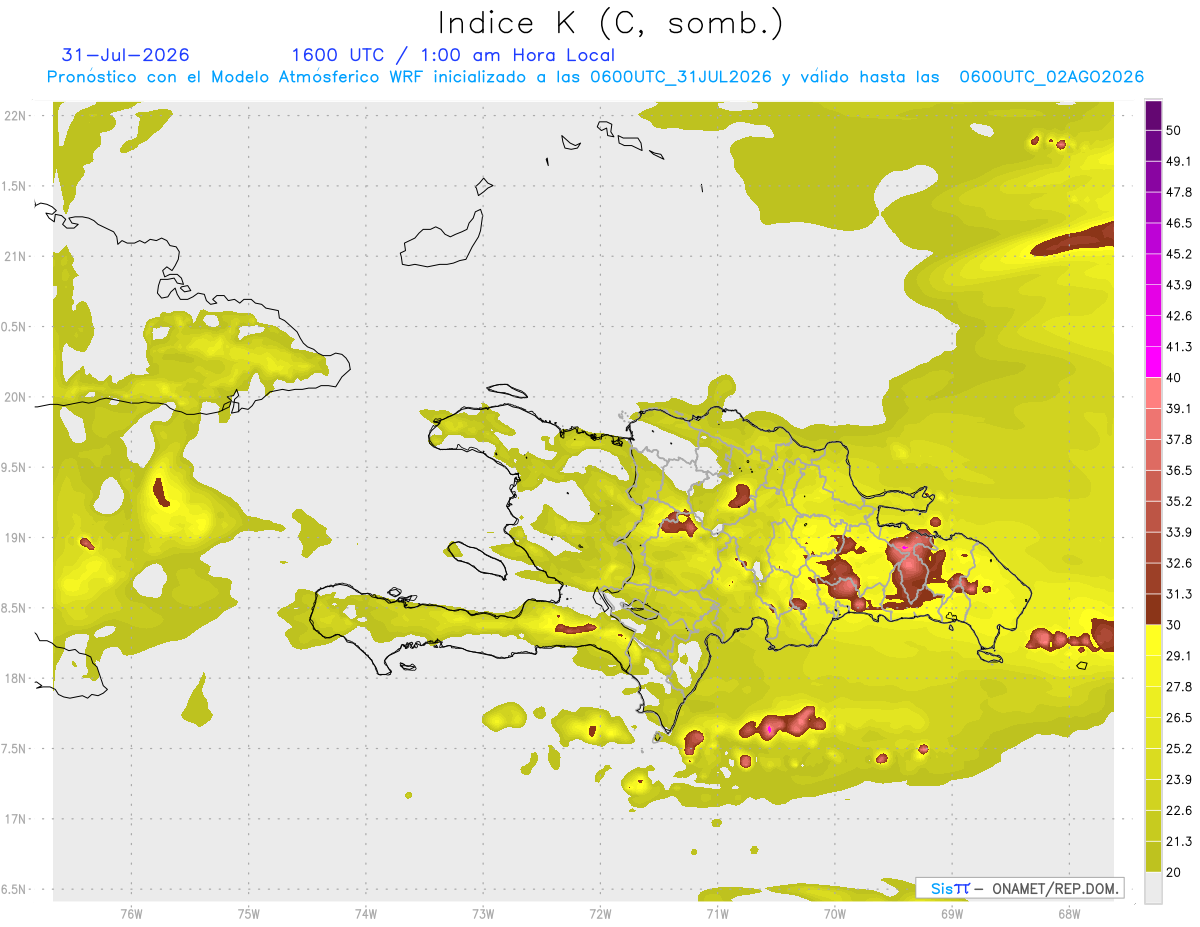Image resolution: width=1200 pixels, height=927 pixels.
Task: Pick the light gray swatch below 20
Action: [1153, 888]
